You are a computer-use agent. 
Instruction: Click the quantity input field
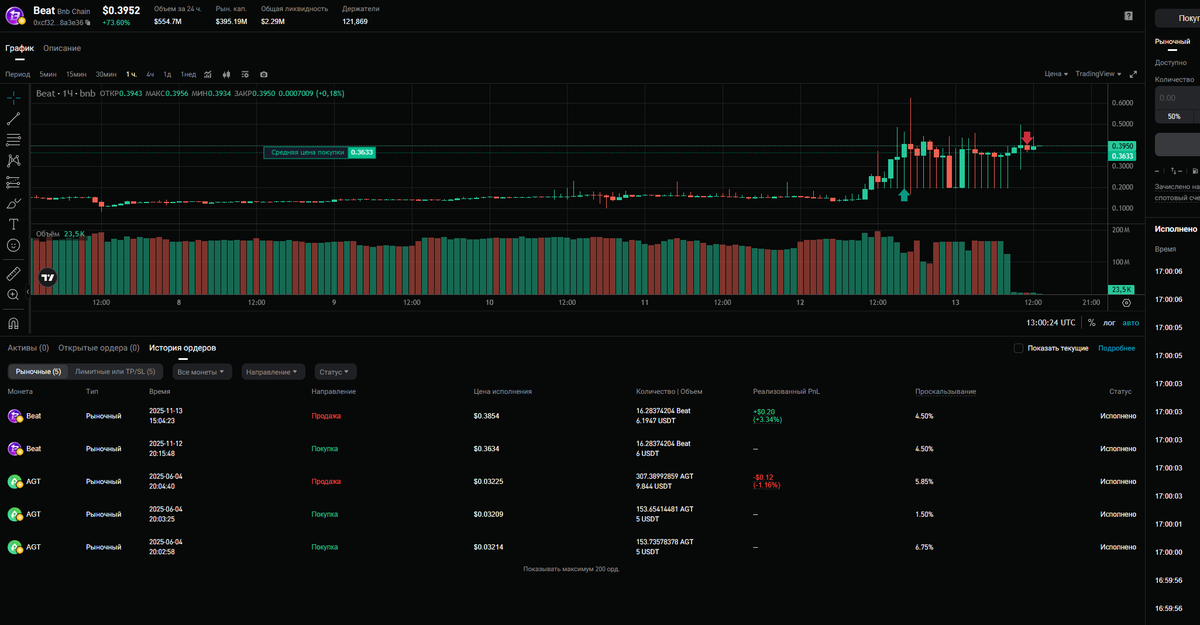pyautogui.click(x=1177, y=98)
